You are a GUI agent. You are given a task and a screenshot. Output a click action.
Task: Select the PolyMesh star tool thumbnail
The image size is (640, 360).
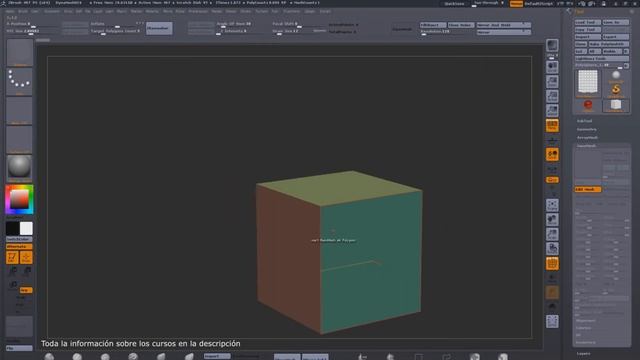click(x=588, y=83)
